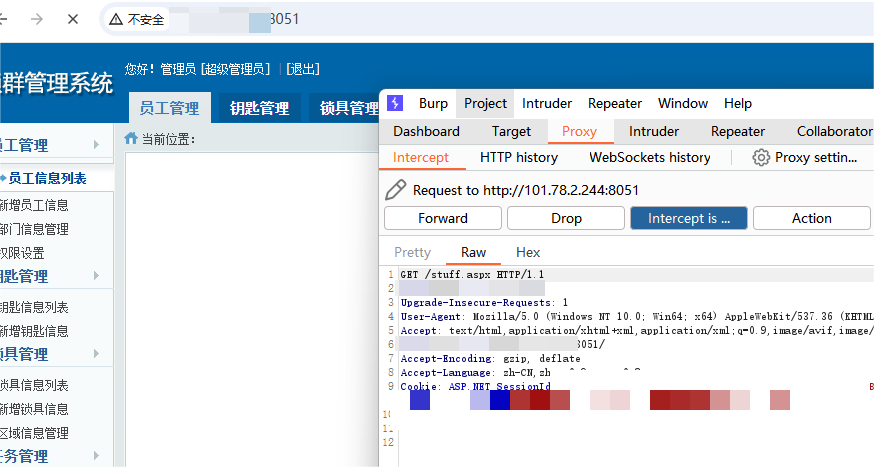Open 新增锁具信息 in sidebar
This screenshot has width=874, height=467.
34,410
